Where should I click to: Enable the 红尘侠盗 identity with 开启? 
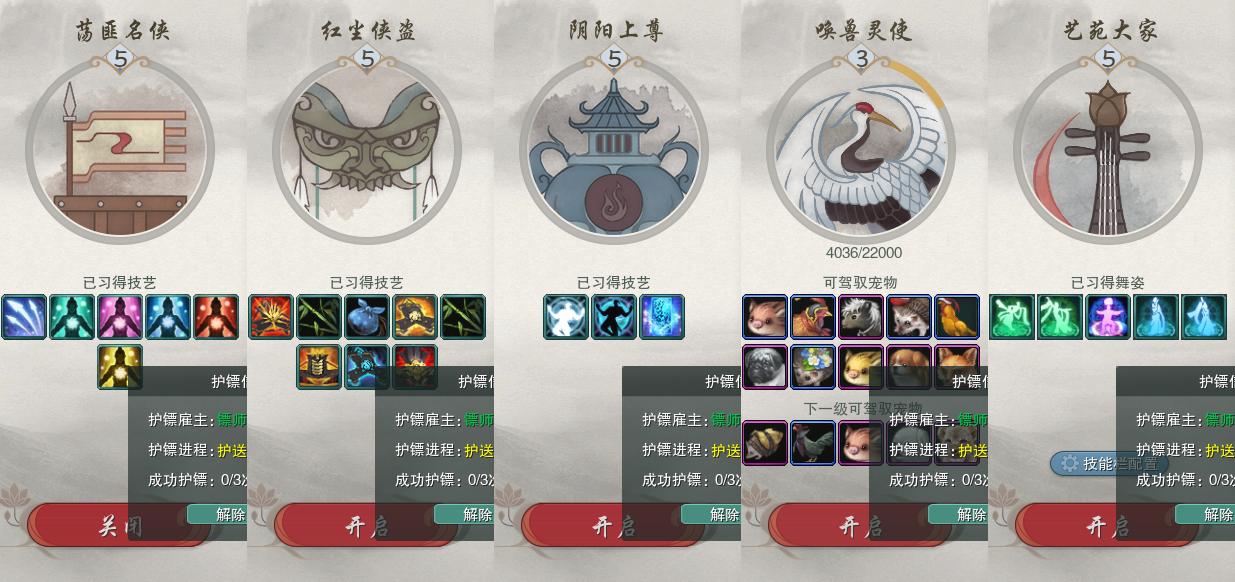click(x=367, y=526)
